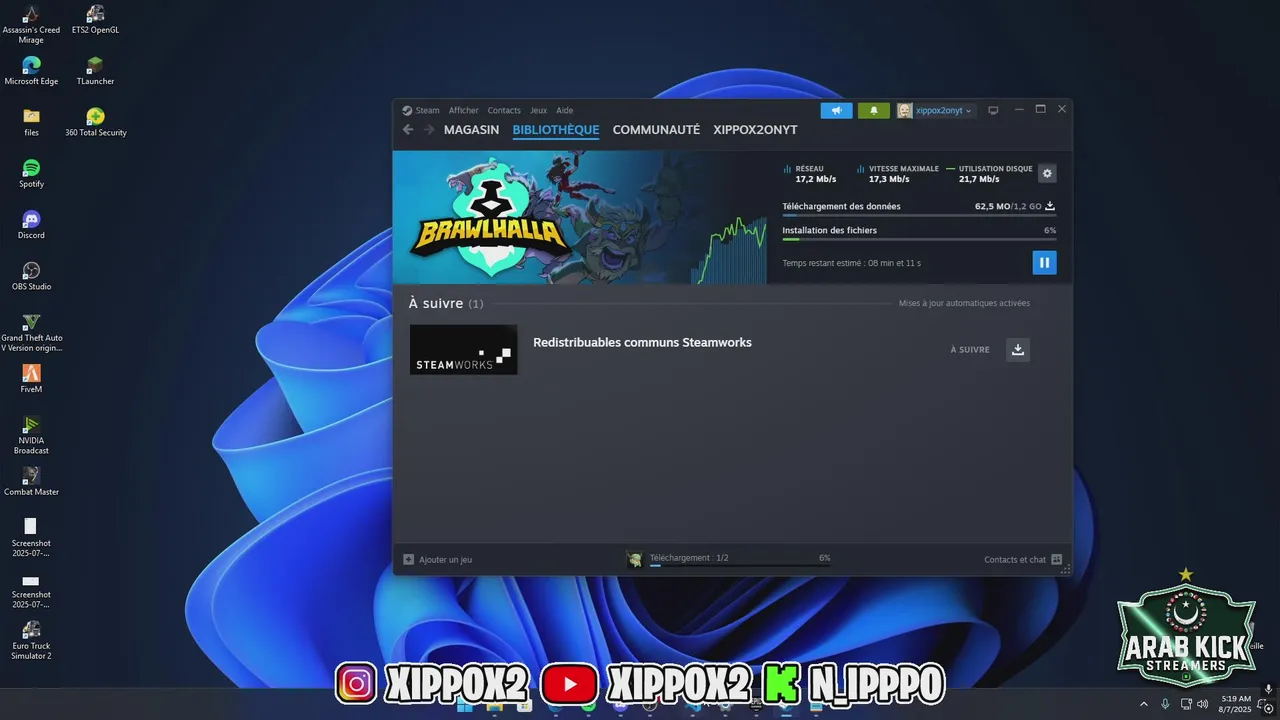Viewport: 1280px width, 720px height.
Task: Click the microphone icon in system tray
Action: (1165, 703)
